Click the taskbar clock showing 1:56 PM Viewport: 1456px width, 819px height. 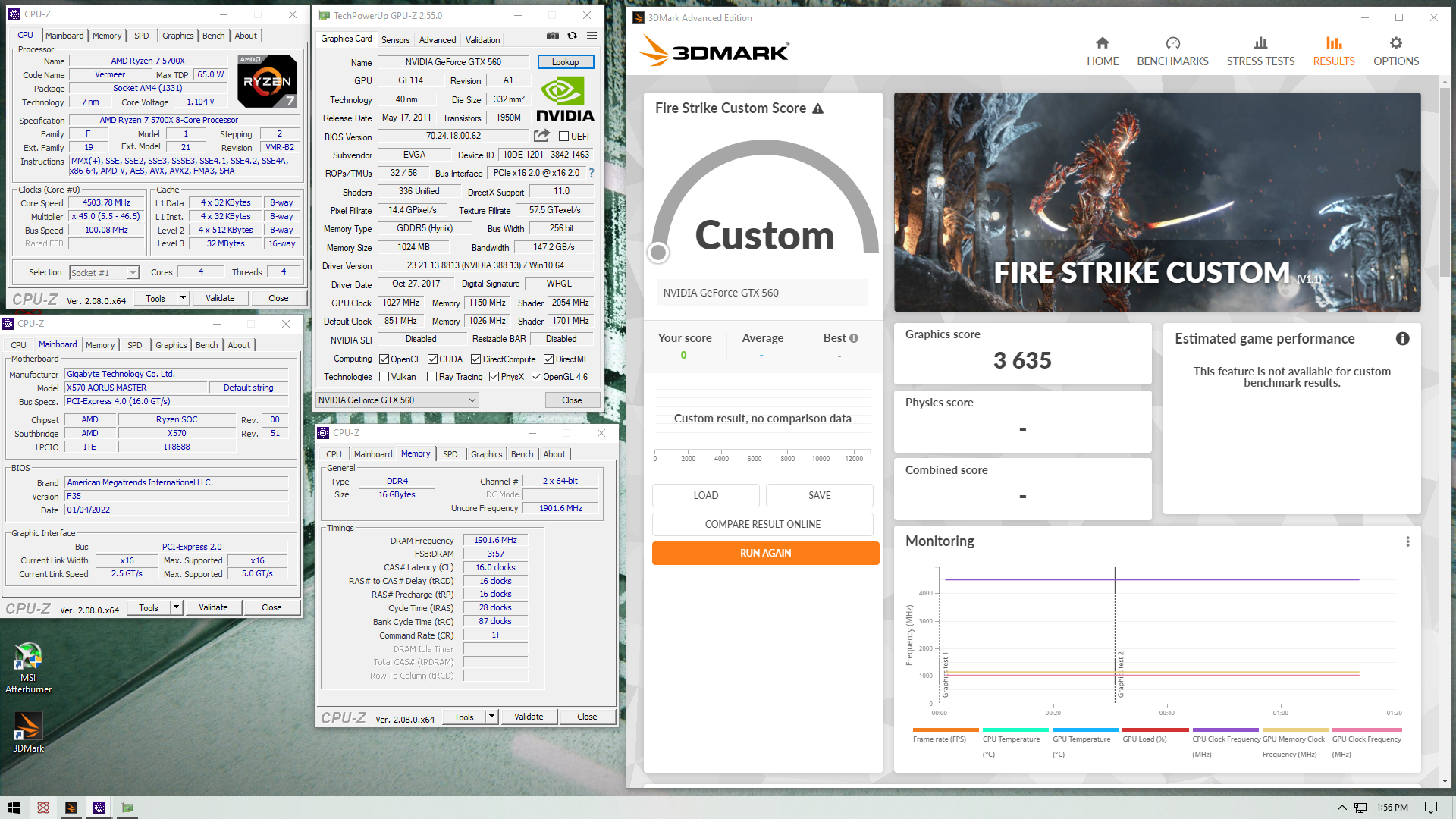[x=1392, y=808]
